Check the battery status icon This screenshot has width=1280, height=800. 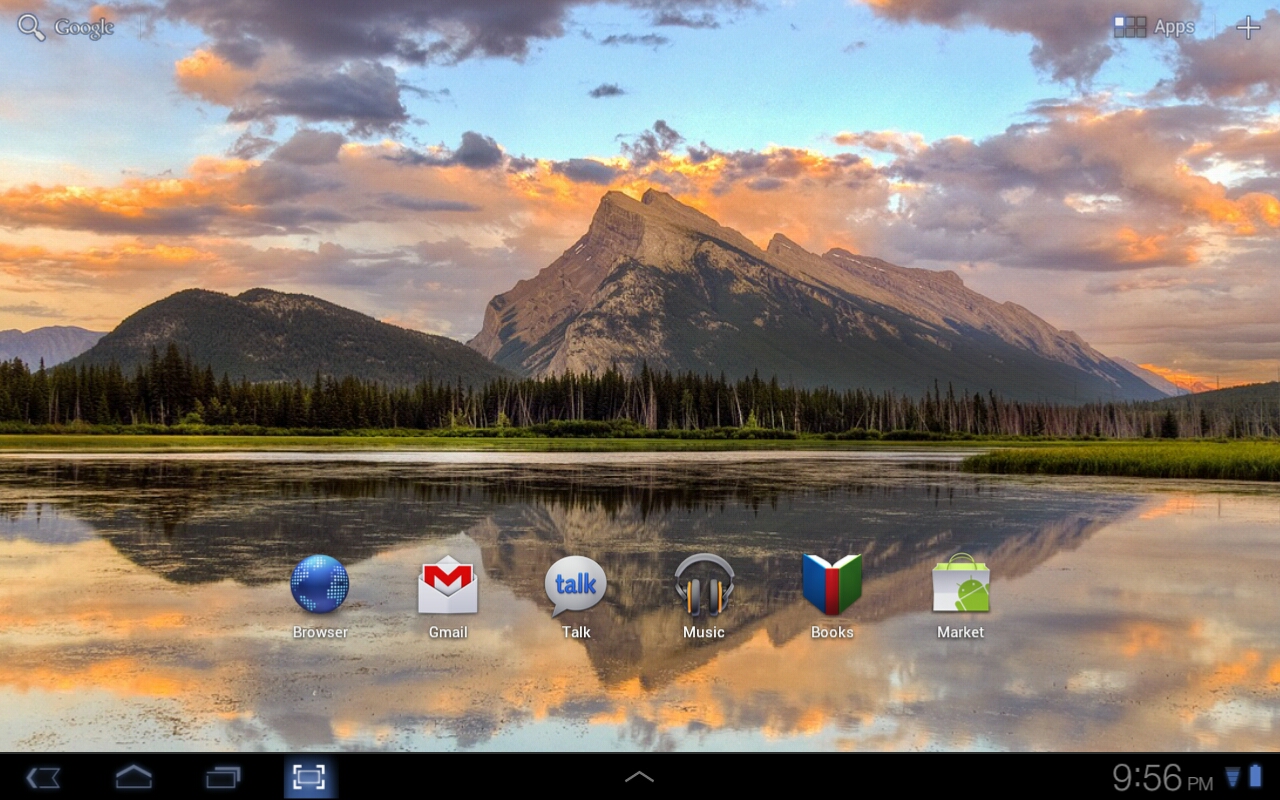pyautogui.click(x=1256, y=776)
